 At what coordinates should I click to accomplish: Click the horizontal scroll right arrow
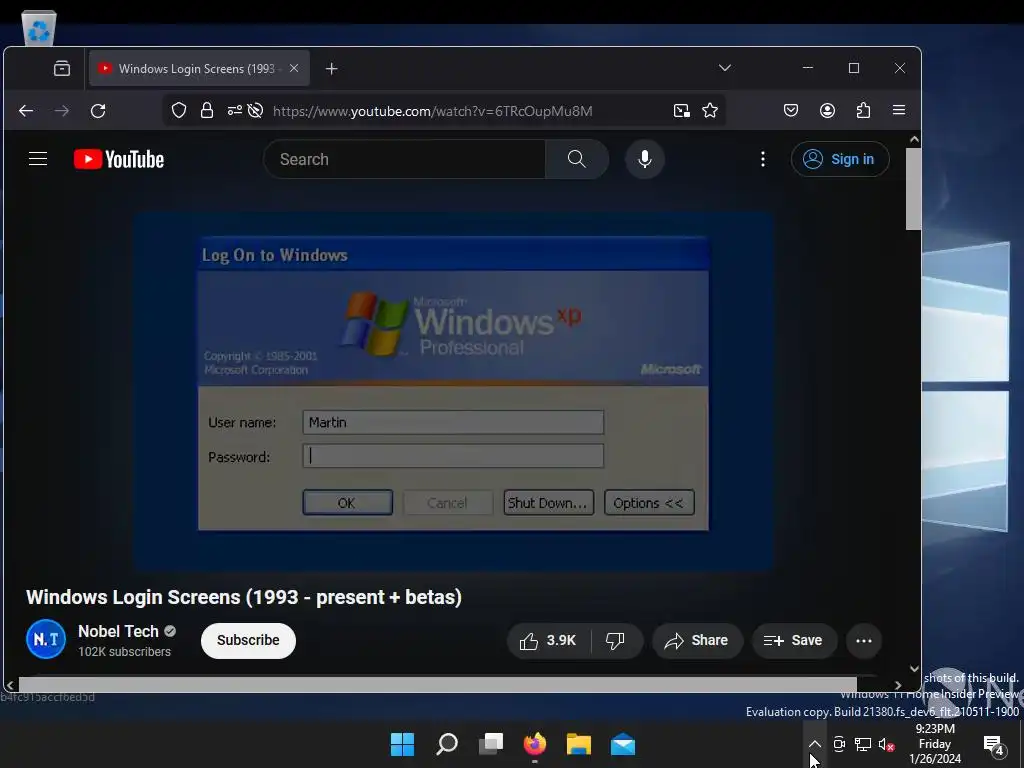pos(898,685)
